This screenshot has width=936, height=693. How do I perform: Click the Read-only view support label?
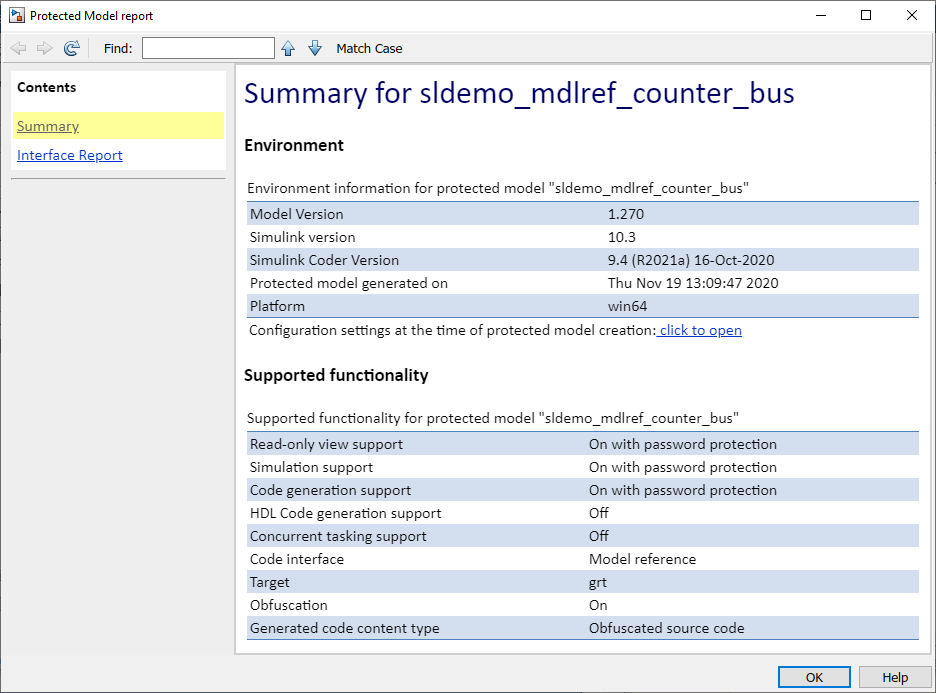327,444
